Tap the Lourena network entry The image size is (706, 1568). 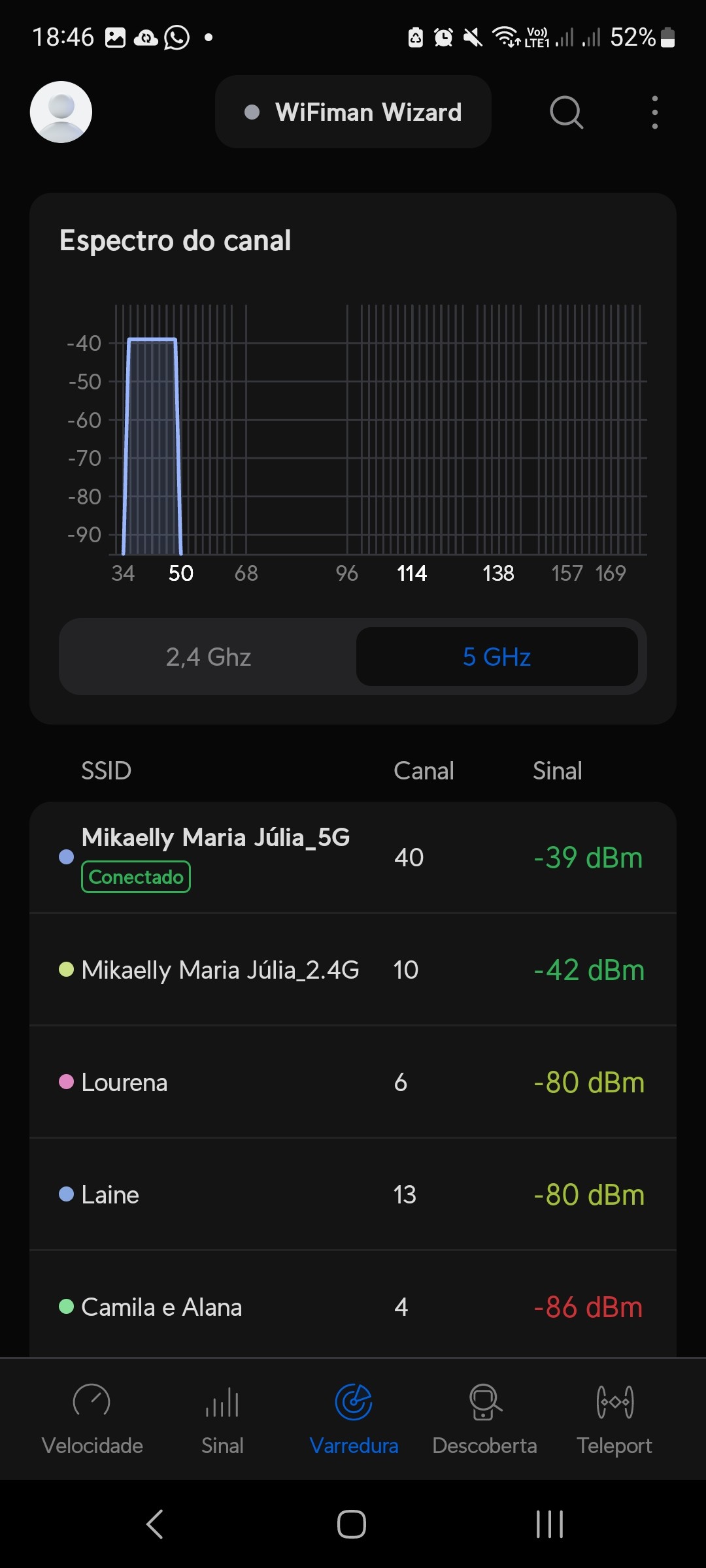point(353,1083)
